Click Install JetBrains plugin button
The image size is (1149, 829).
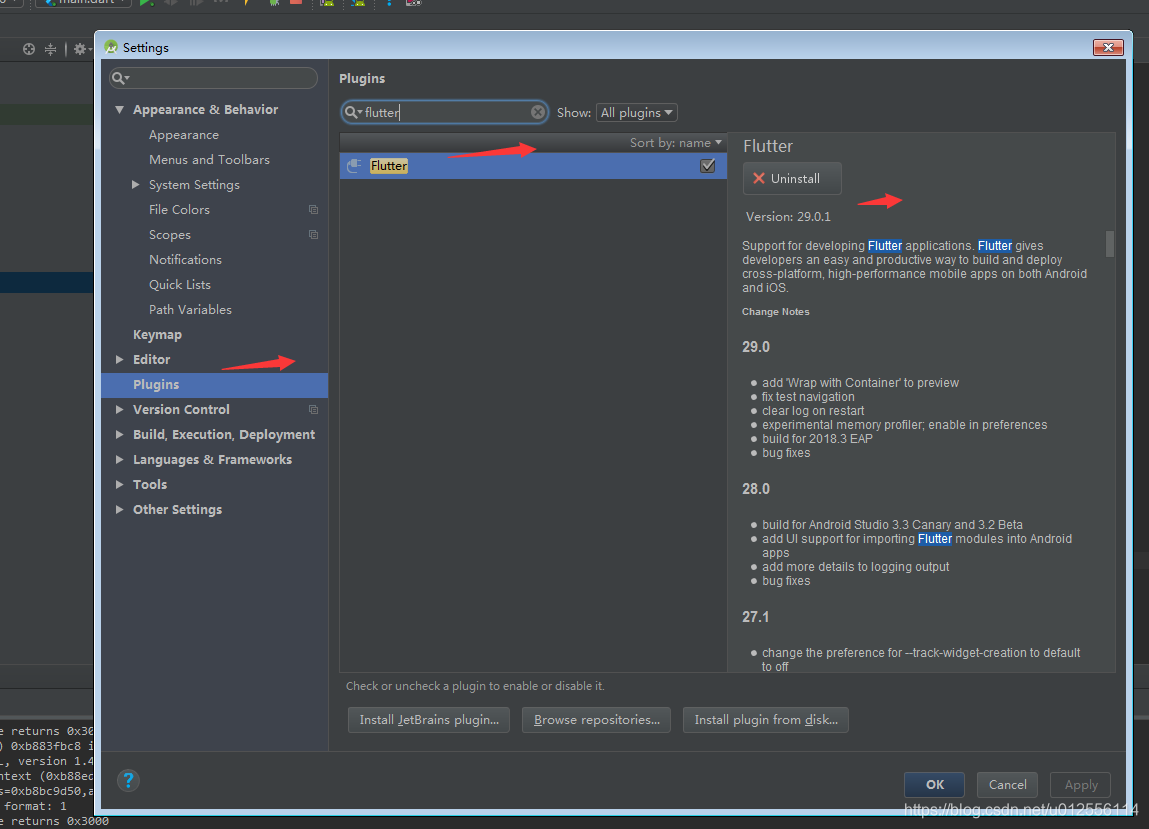click(x=429, y=720)
